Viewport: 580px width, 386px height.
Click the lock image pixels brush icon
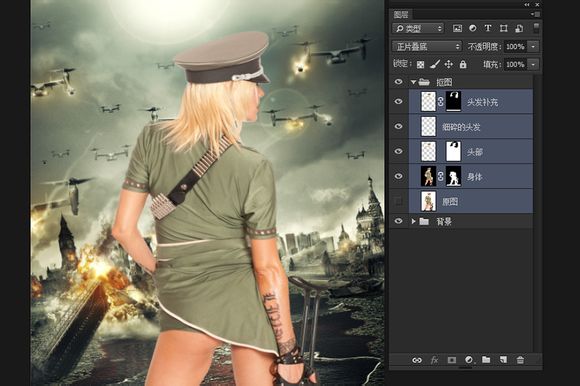(x=435, y=65)
